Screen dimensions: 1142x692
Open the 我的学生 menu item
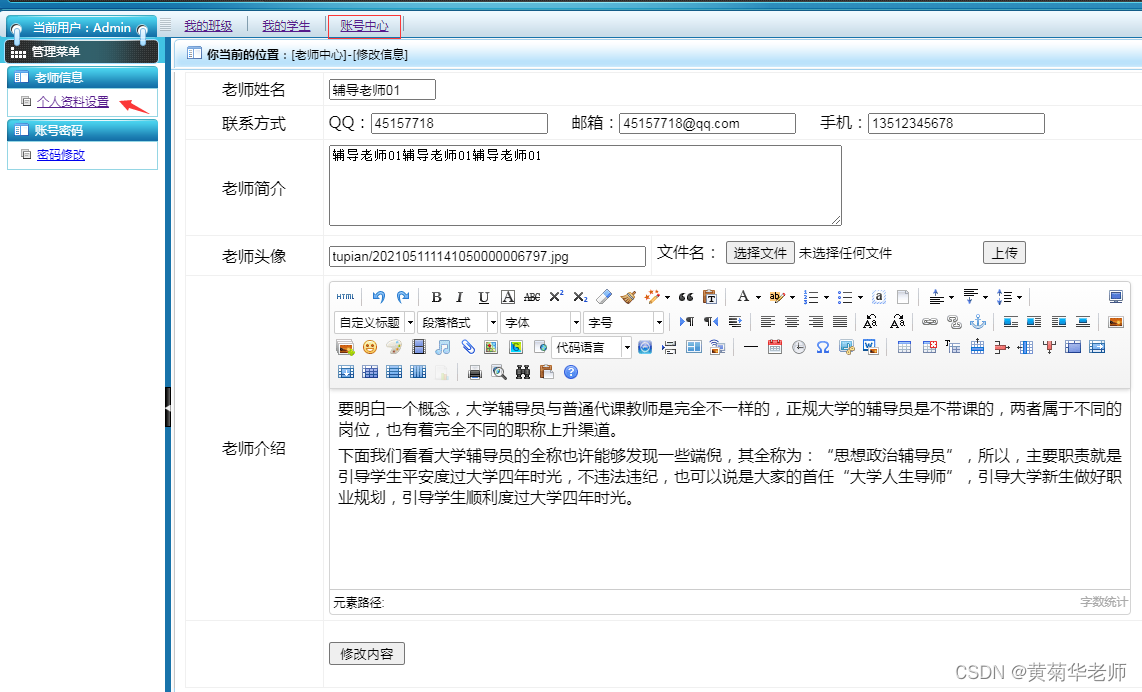(x=286, y=25)
